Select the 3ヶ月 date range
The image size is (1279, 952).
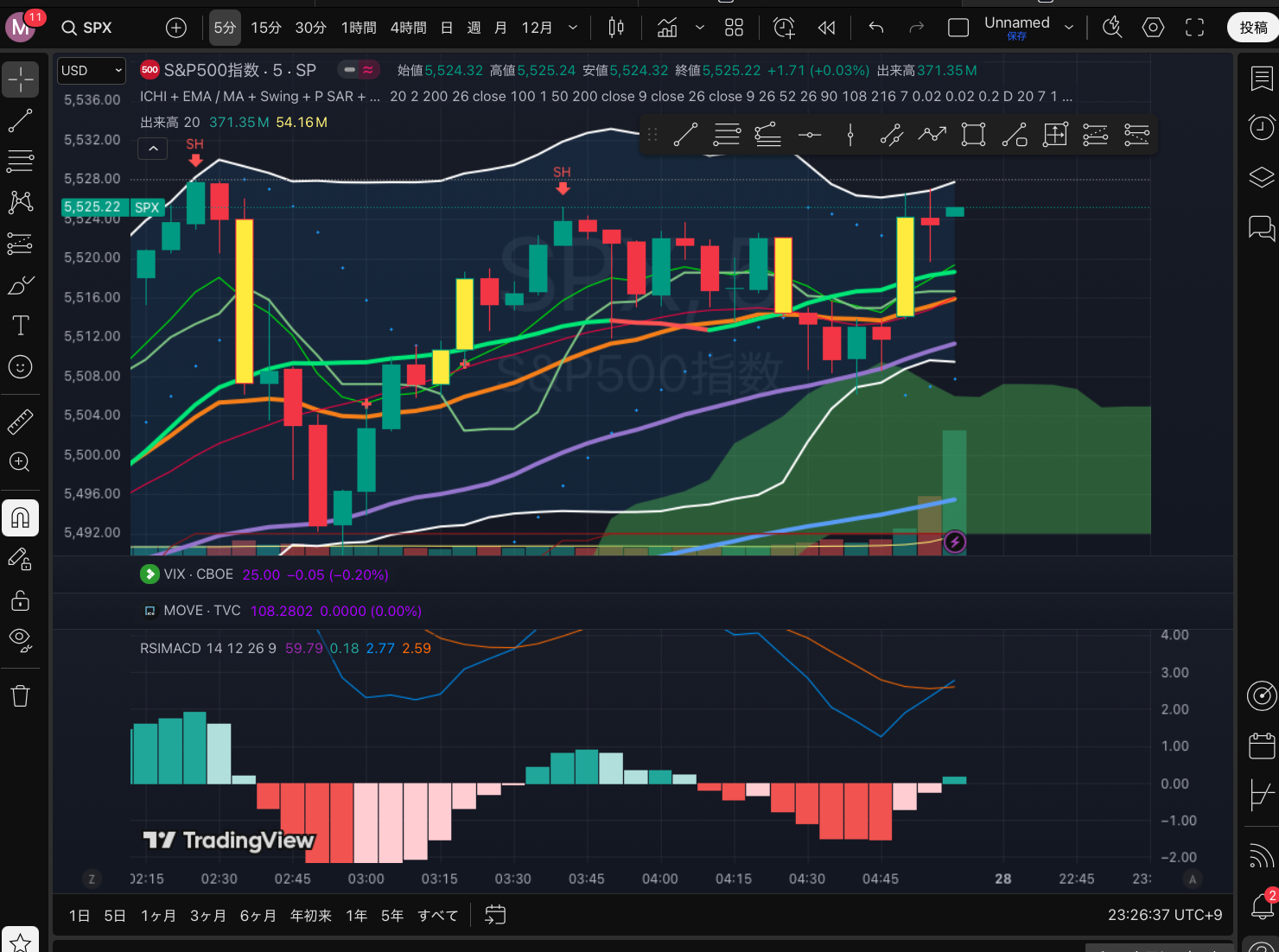point(208,915)
